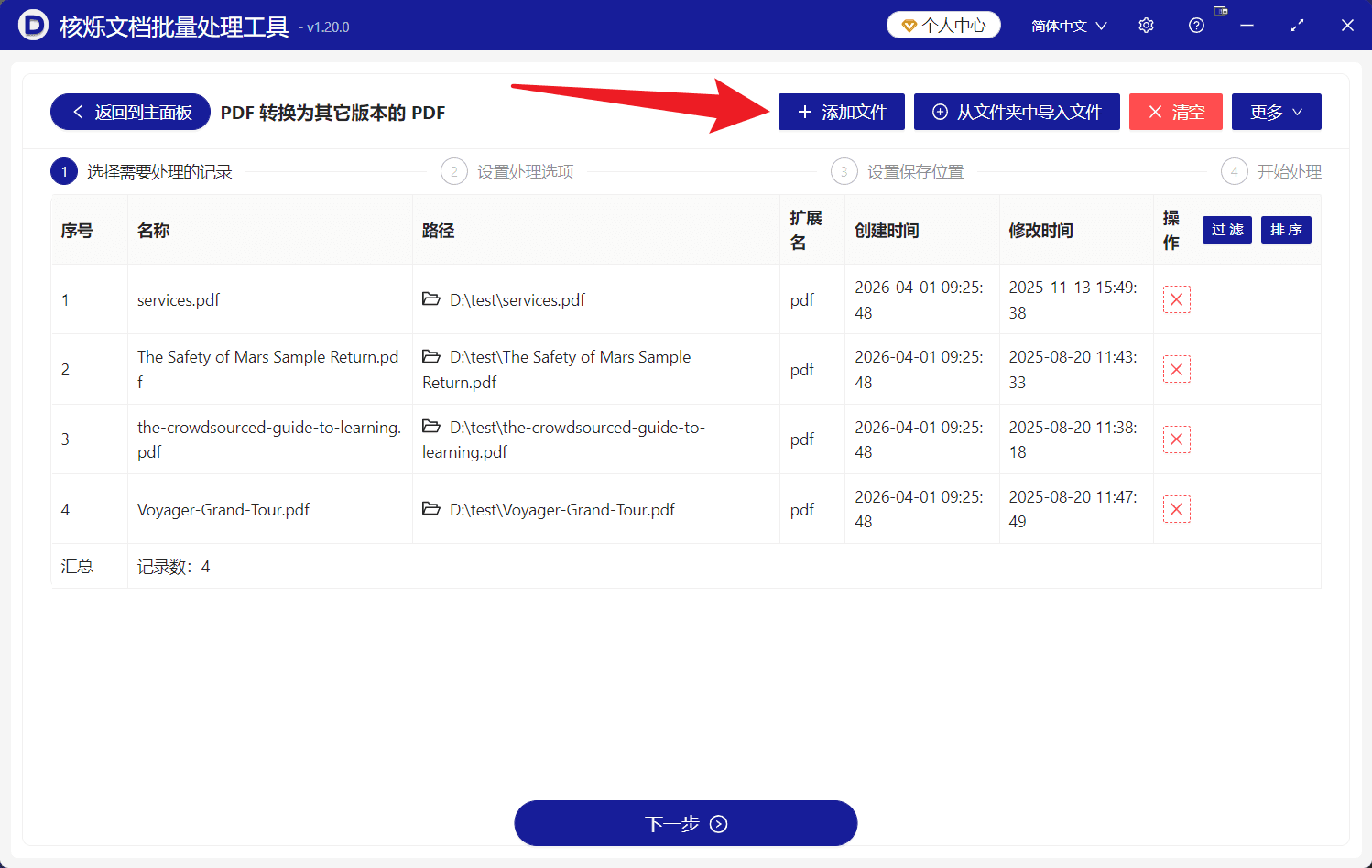Delete the Voyager-Grand-Tour.pdf row
The image size is (1372, 868).
click(1176, 508)
